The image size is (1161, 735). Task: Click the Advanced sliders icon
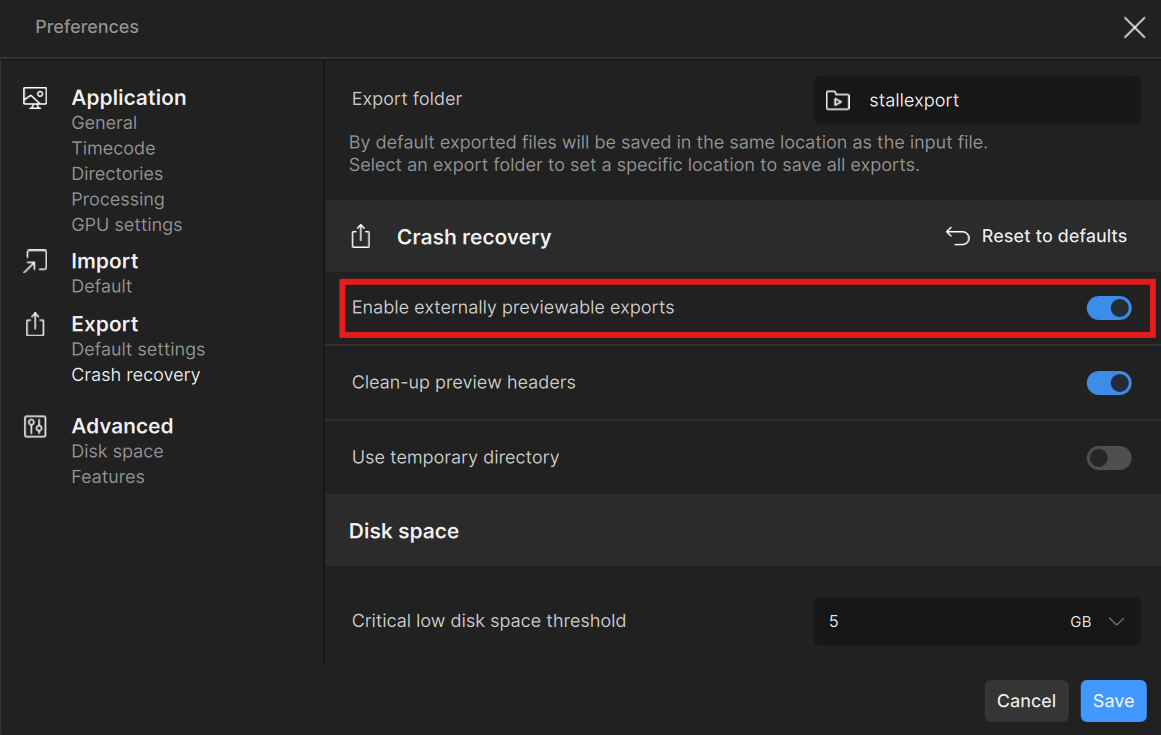[35, 426]
